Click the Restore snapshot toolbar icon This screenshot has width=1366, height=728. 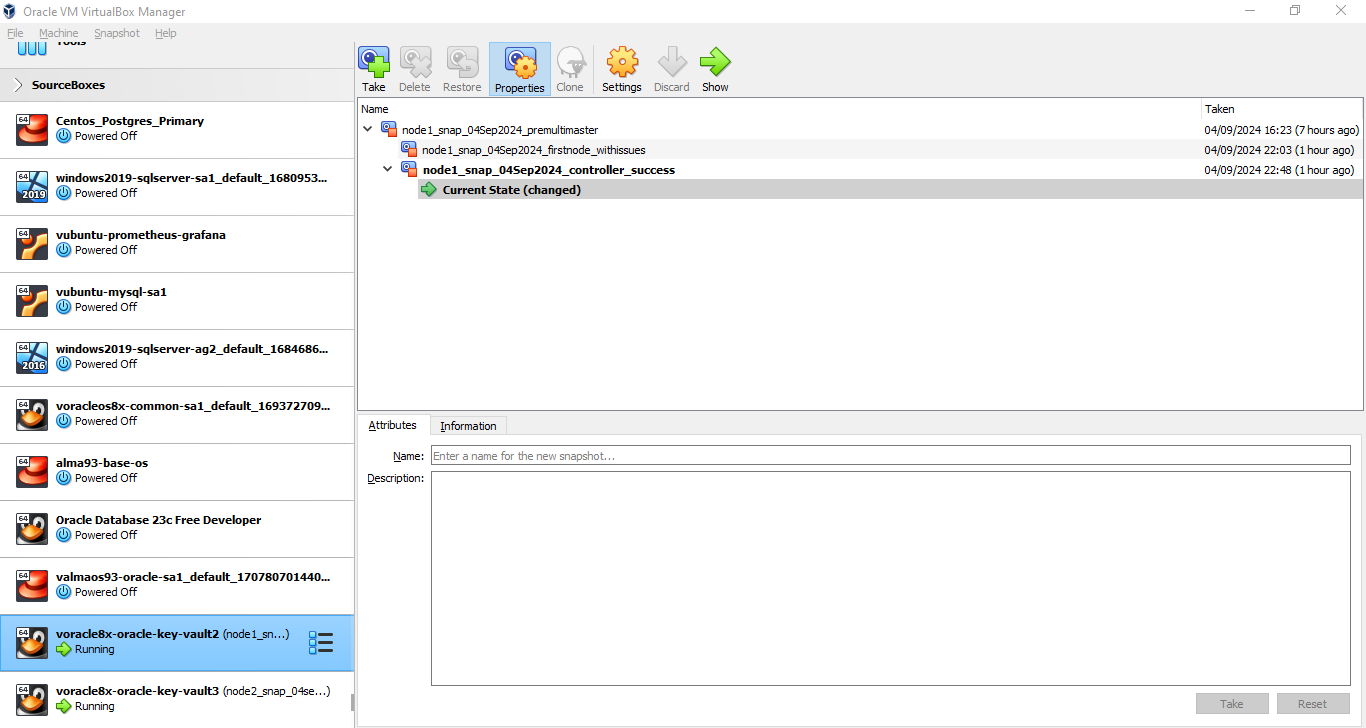[x=462, y=62]
